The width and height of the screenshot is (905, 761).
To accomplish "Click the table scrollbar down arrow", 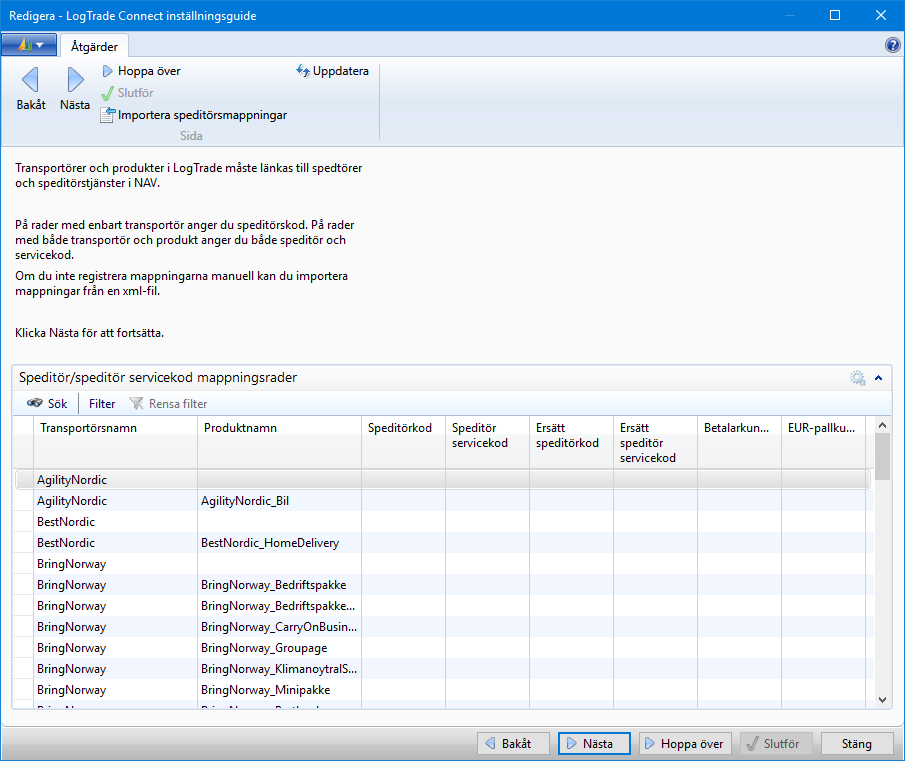I will tap(882, 700).
